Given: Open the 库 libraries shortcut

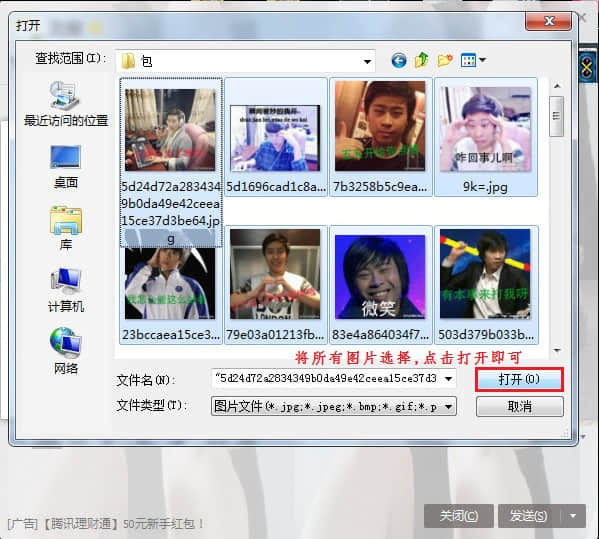Looking at the screenshot, I should point(66,228).
